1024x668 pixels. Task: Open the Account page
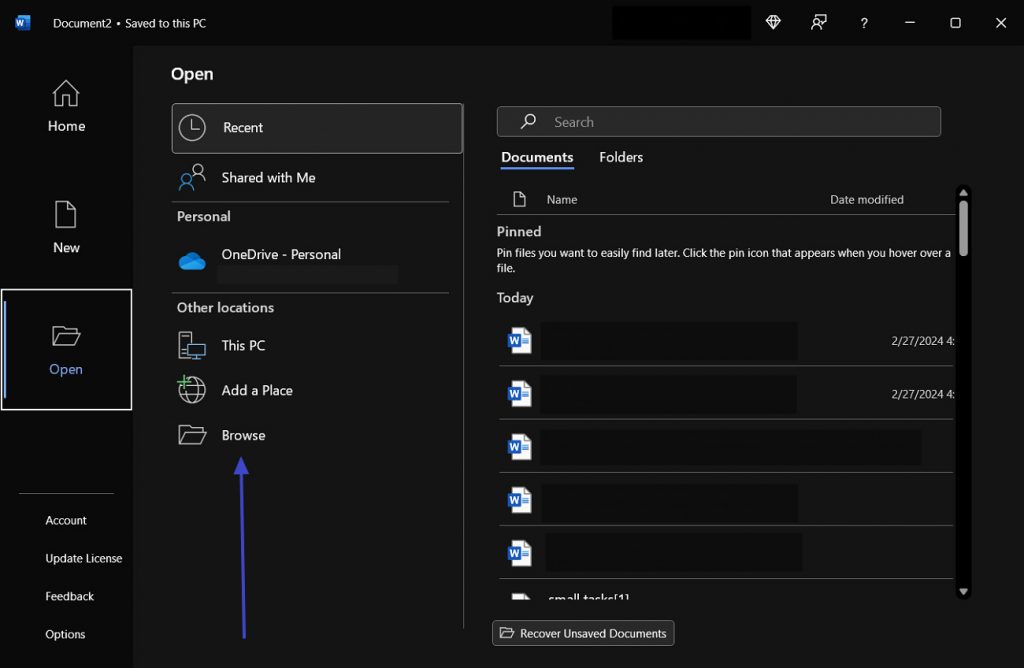66,521
